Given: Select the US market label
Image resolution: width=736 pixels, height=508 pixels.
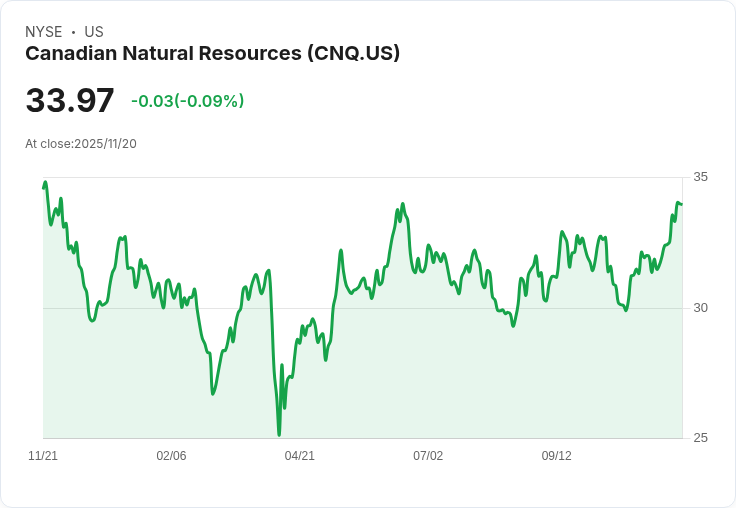Looking at the screenshot, I should click(x=94, y=32).
